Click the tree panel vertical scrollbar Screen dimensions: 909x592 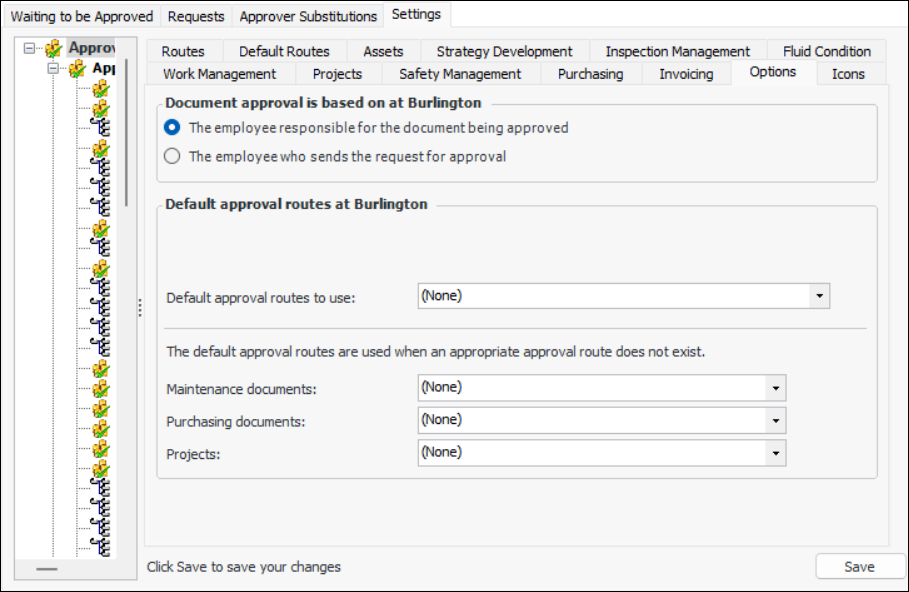126,130
